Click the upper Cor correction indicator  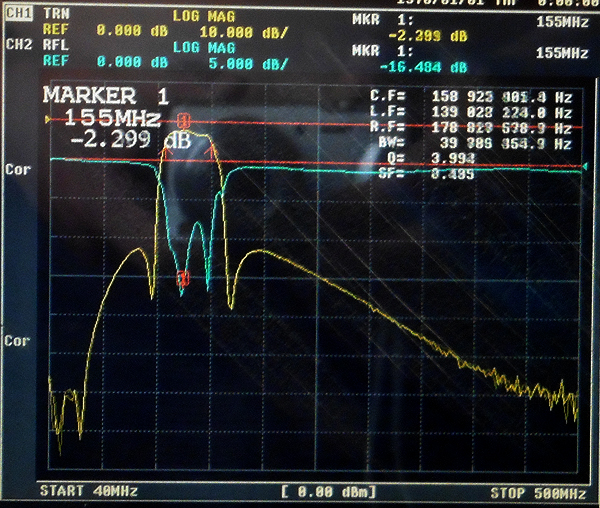[x=18, y=169]
